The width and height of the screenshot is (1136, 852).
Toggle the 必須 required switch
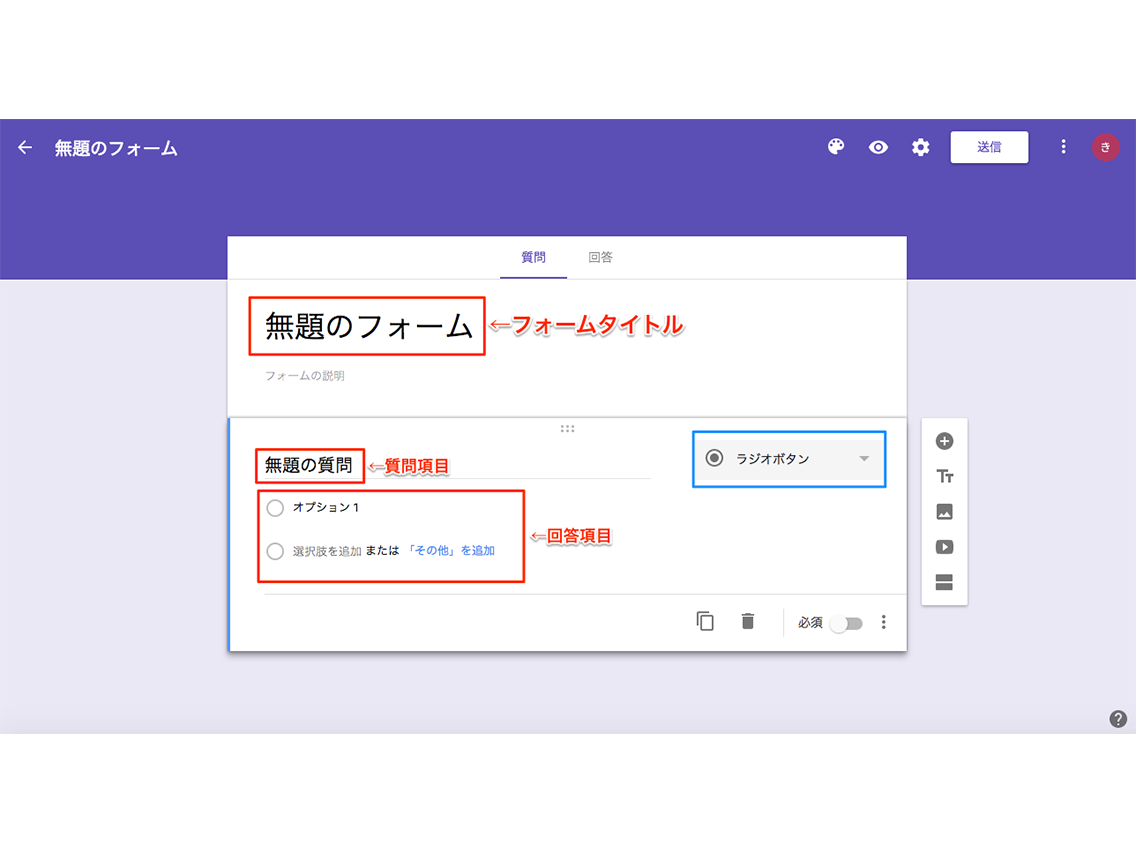[x=847, y=624]
